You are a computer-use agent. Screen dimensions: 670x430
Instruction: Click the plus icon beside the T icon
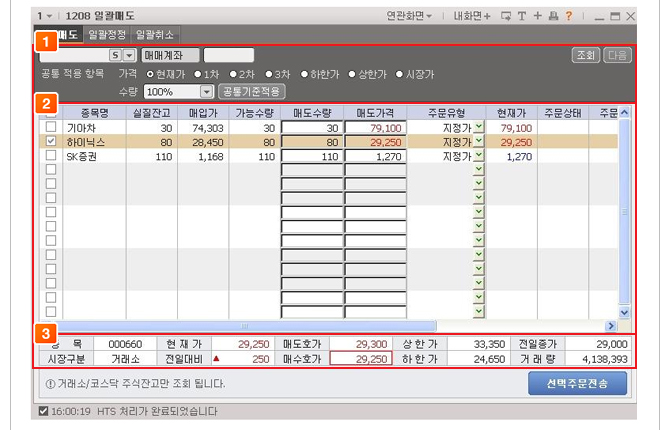click(538, 16)
